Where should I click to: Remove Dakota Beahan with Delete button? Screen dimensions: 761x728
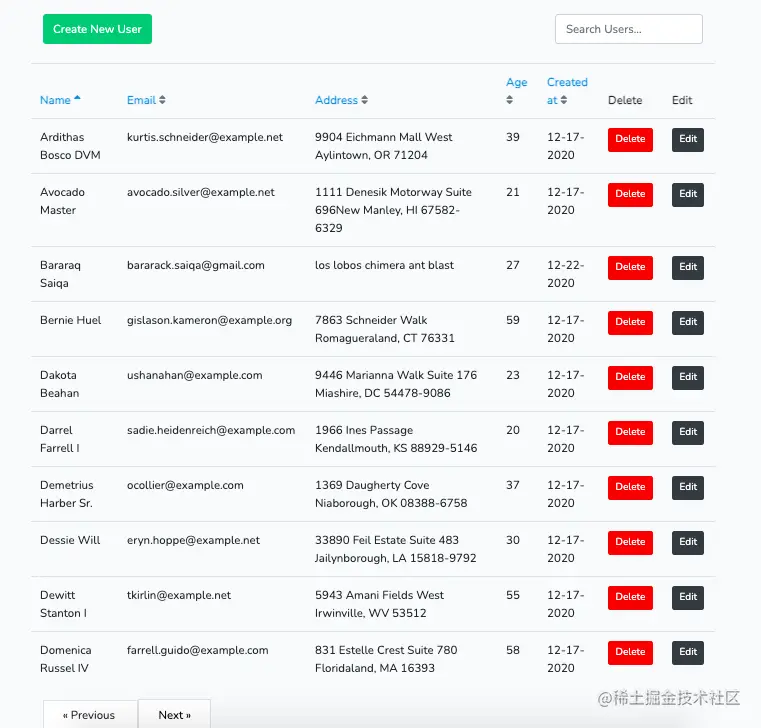click(x=630, y=377)
